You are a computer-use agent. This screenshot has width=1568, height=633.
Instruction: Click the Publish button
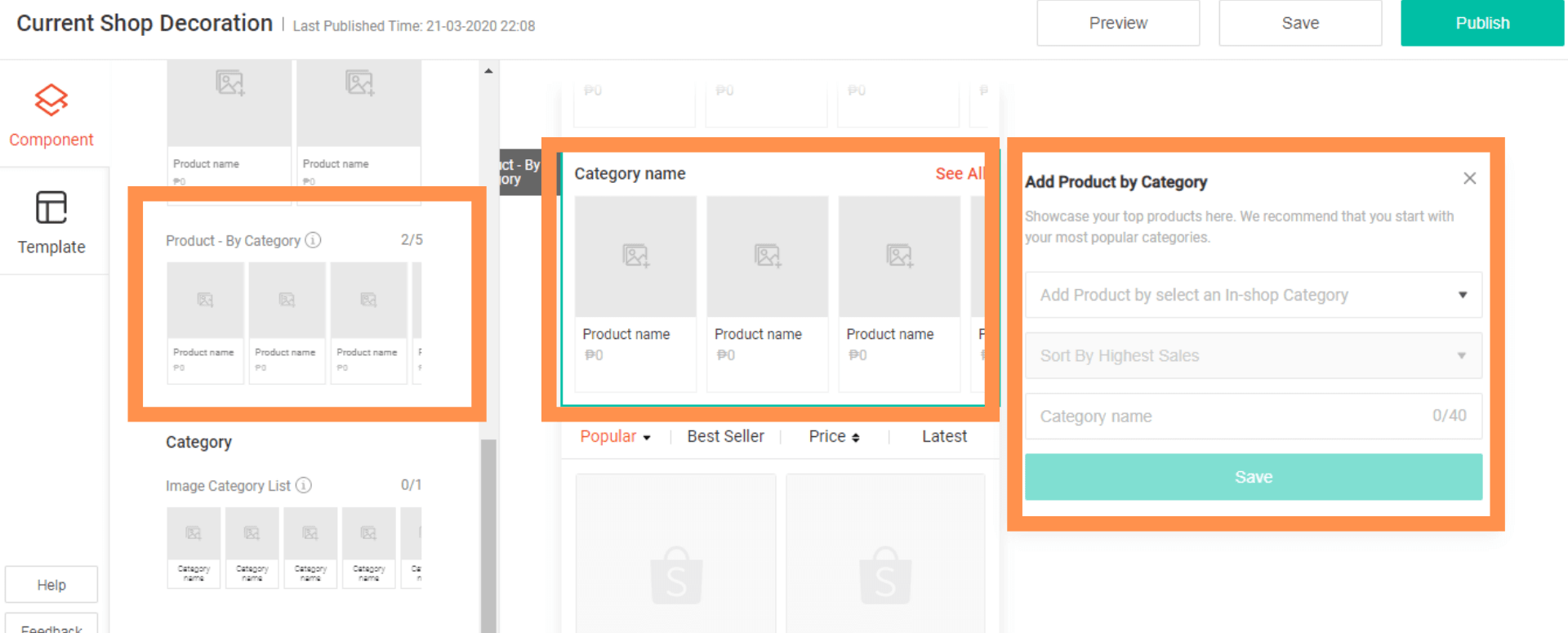[1481, 23]
